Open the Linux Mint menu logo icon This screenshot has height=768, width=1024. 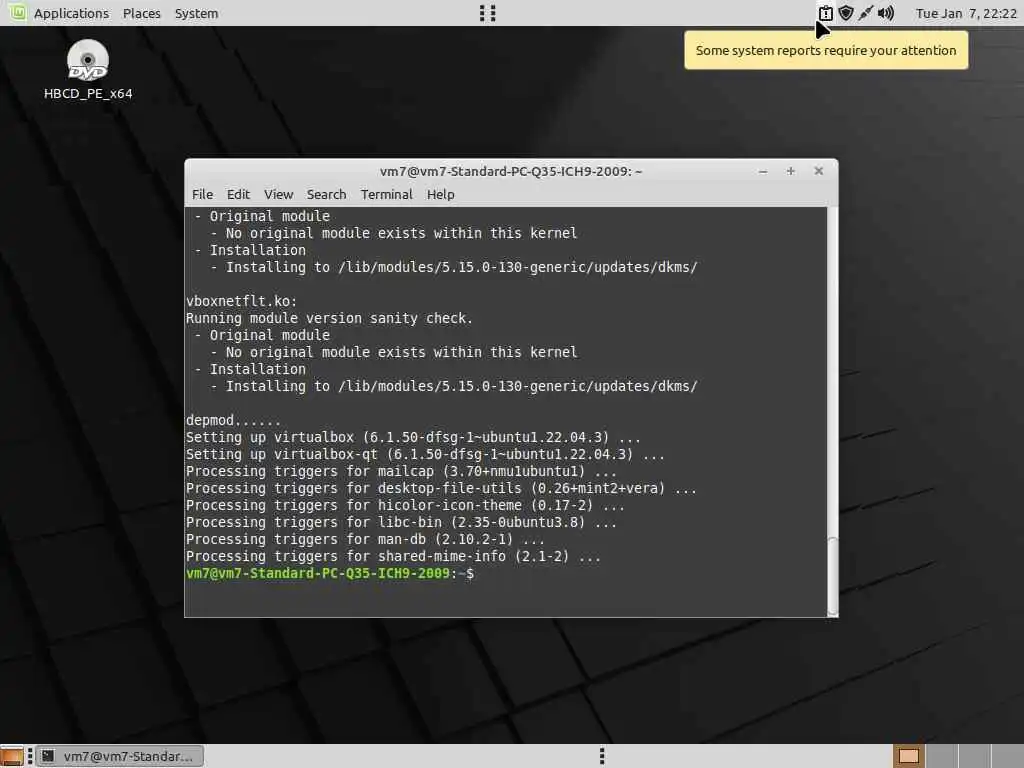[17, 12]
